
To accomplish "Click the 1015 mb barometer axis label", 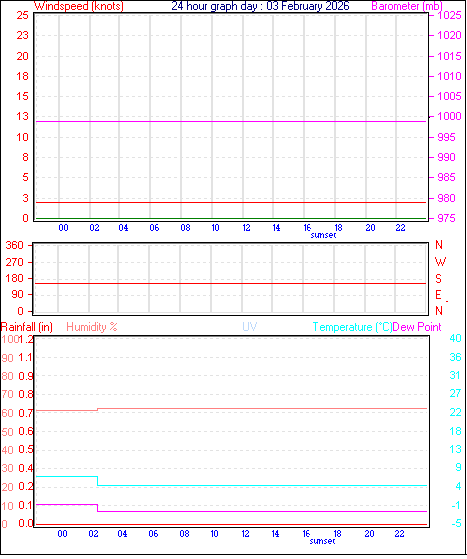I will coord(450,56).
